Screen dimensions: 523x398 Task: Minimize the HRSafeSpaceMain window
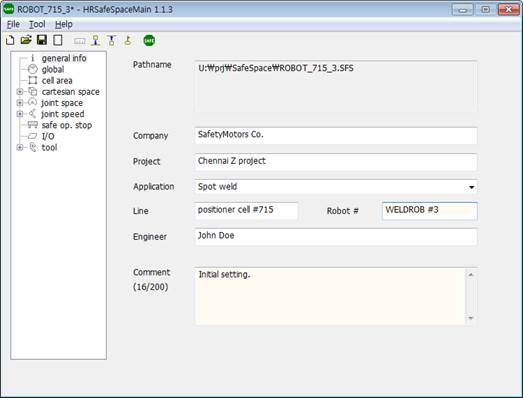462,10
